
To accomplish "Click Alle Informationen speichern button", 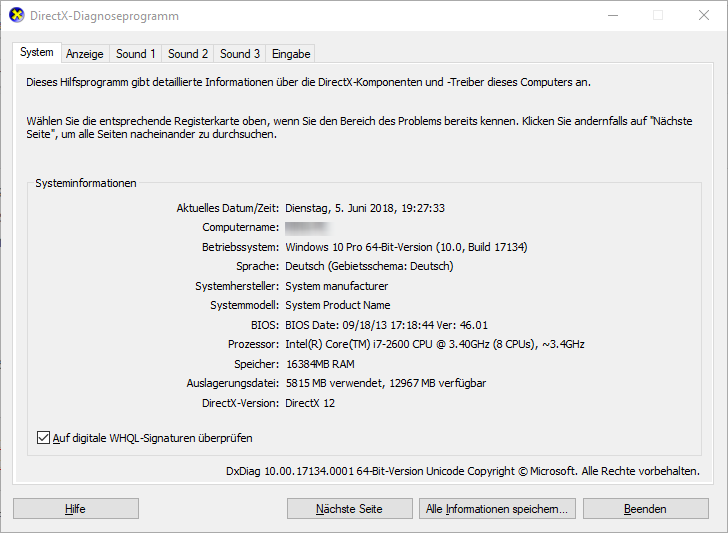I will pyautogui.click(x=497, y=509).
